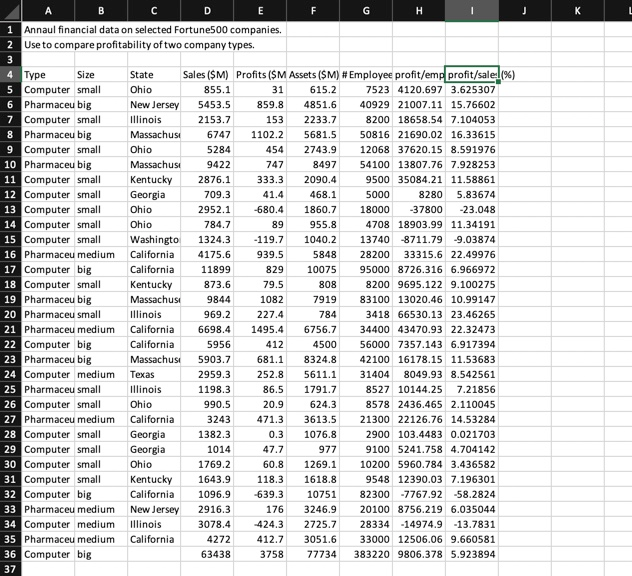The image size is (632, 576).
Task: Click the 'profit/emp' header cell
Action: pos(419,75)
